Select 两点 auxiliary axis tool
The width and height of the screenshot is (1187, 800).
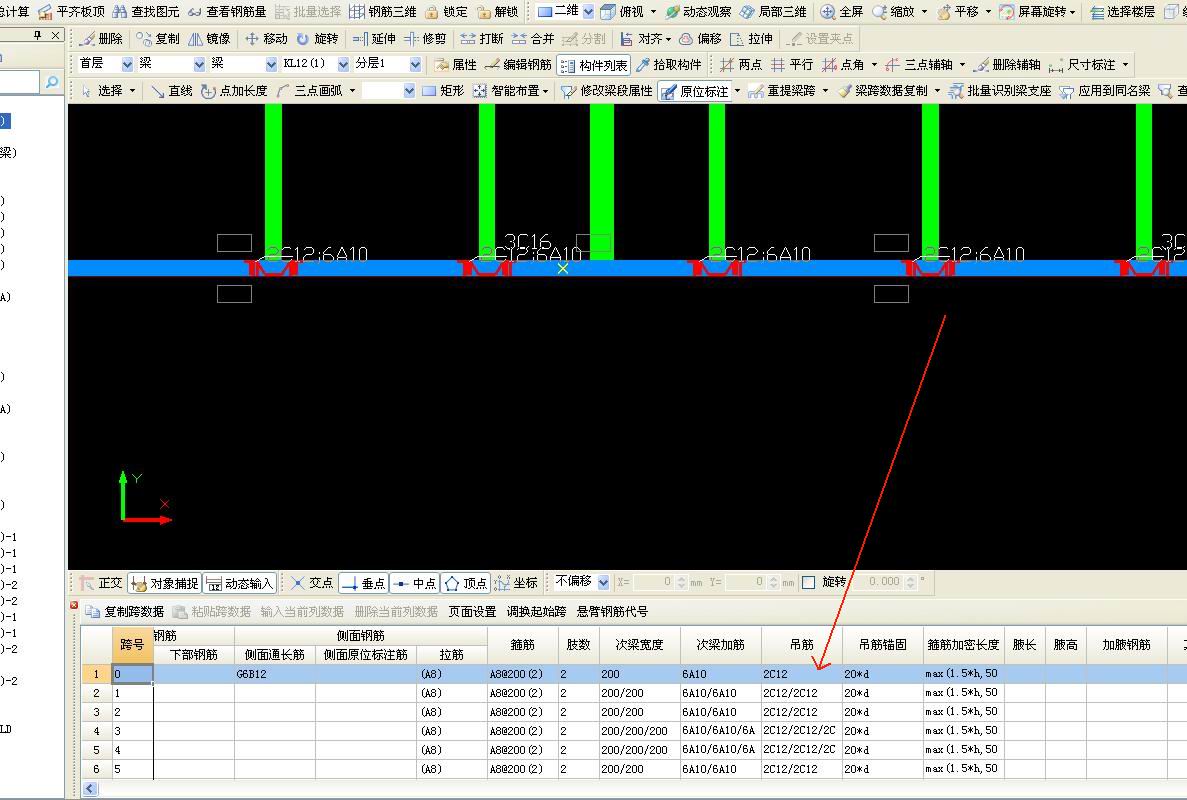click(741, 65)
